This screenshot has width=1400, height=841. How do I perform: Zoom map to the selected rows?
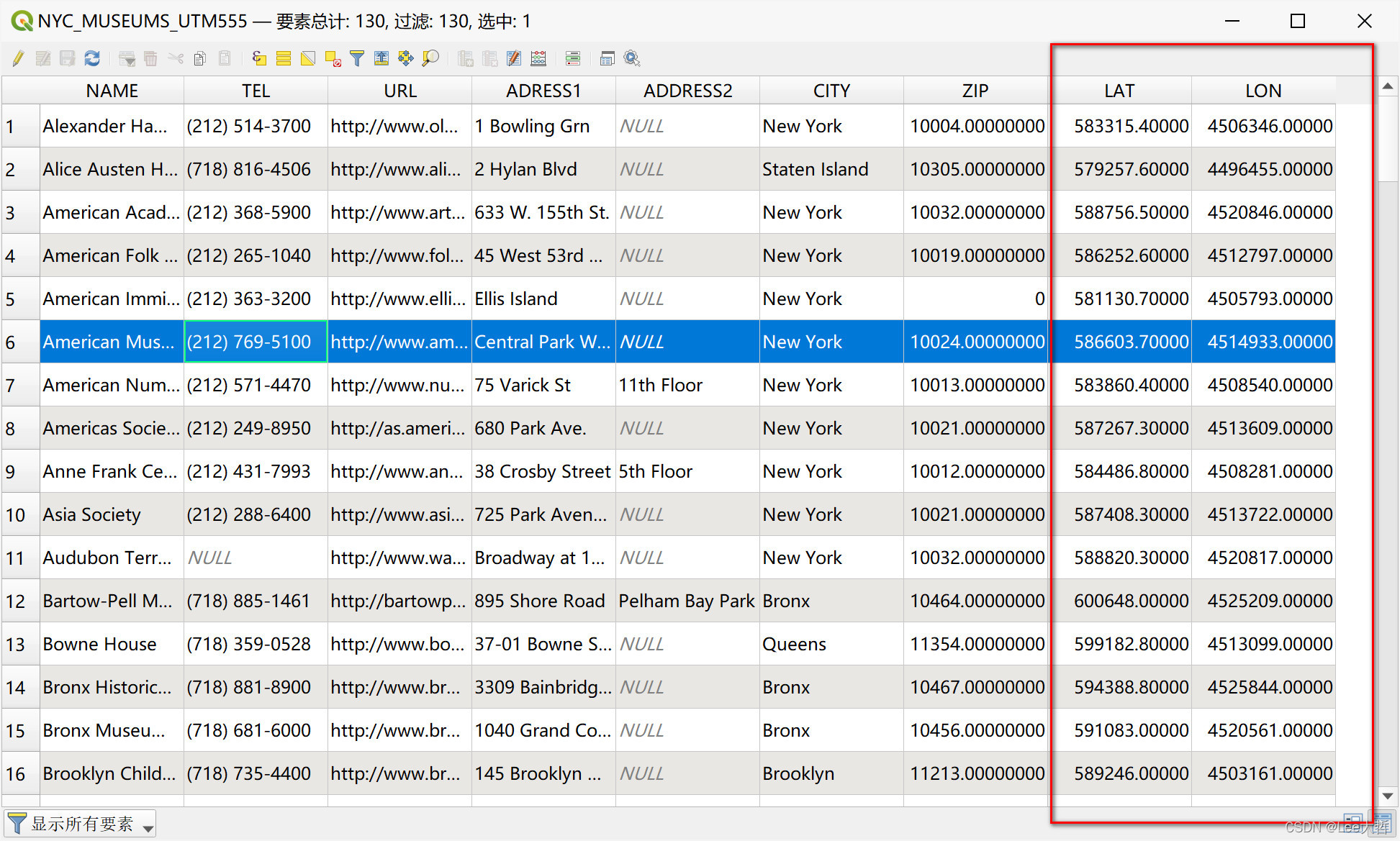click(x=430, y=59)
